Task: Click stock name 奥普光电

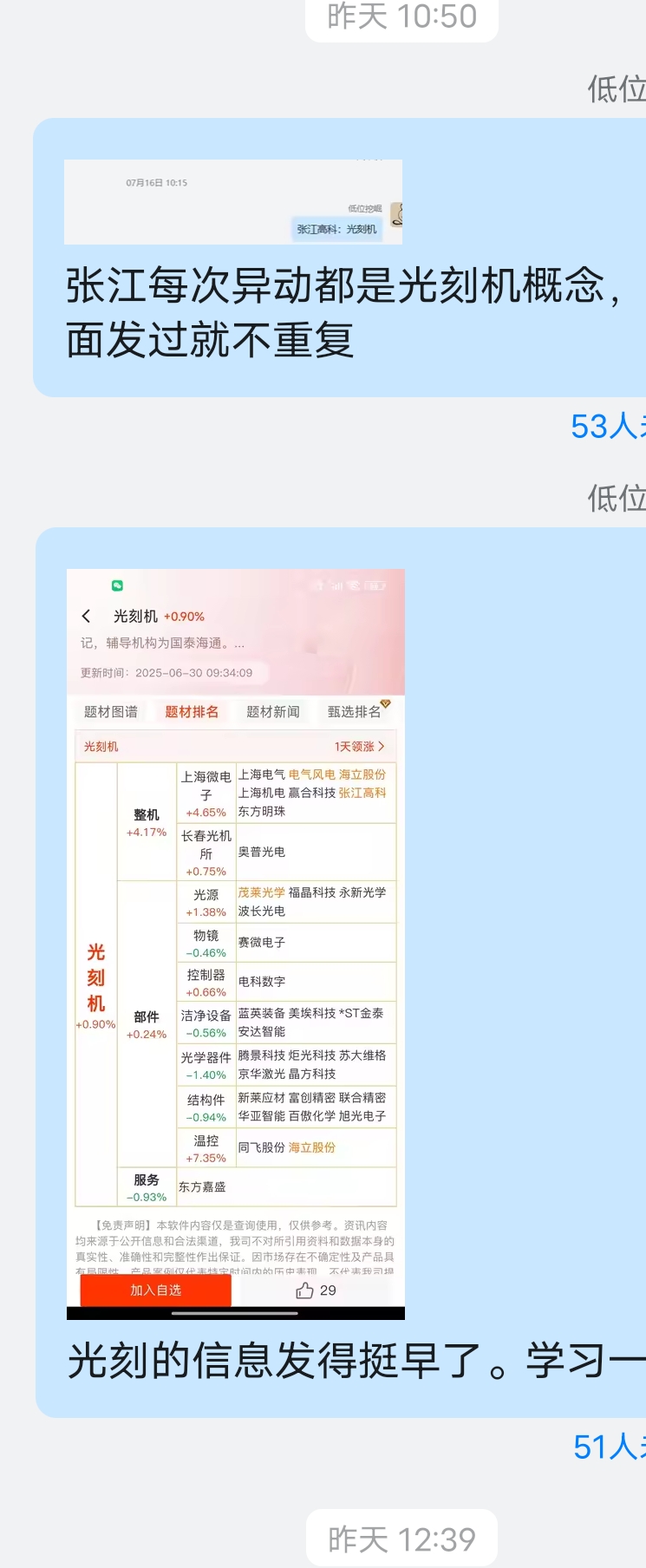Action: coord(262,853)
